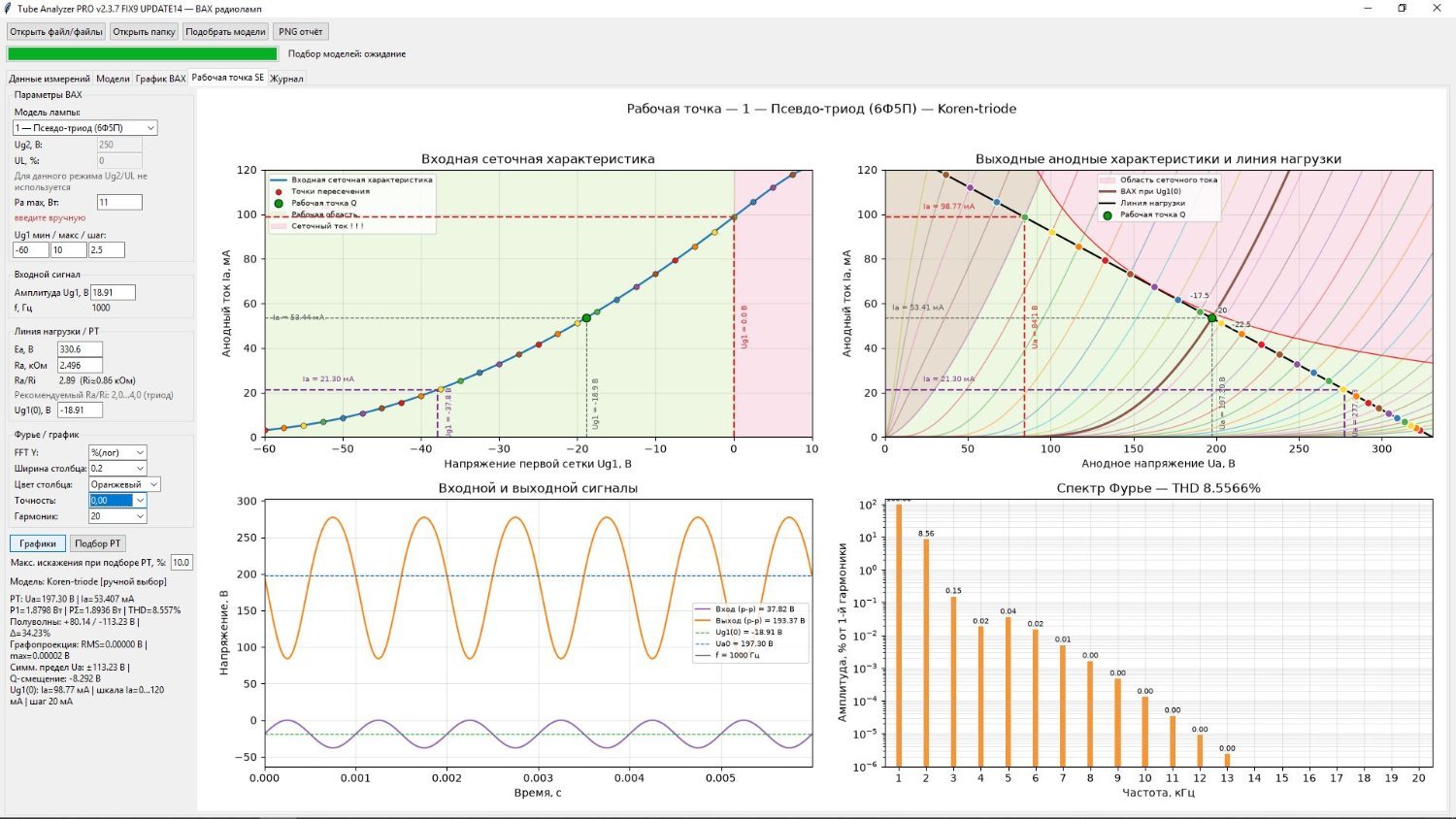This screenshot has width=1456, height=819.
Task: Click the "Подбор РТ" button
Action: (x=98, y=543)
